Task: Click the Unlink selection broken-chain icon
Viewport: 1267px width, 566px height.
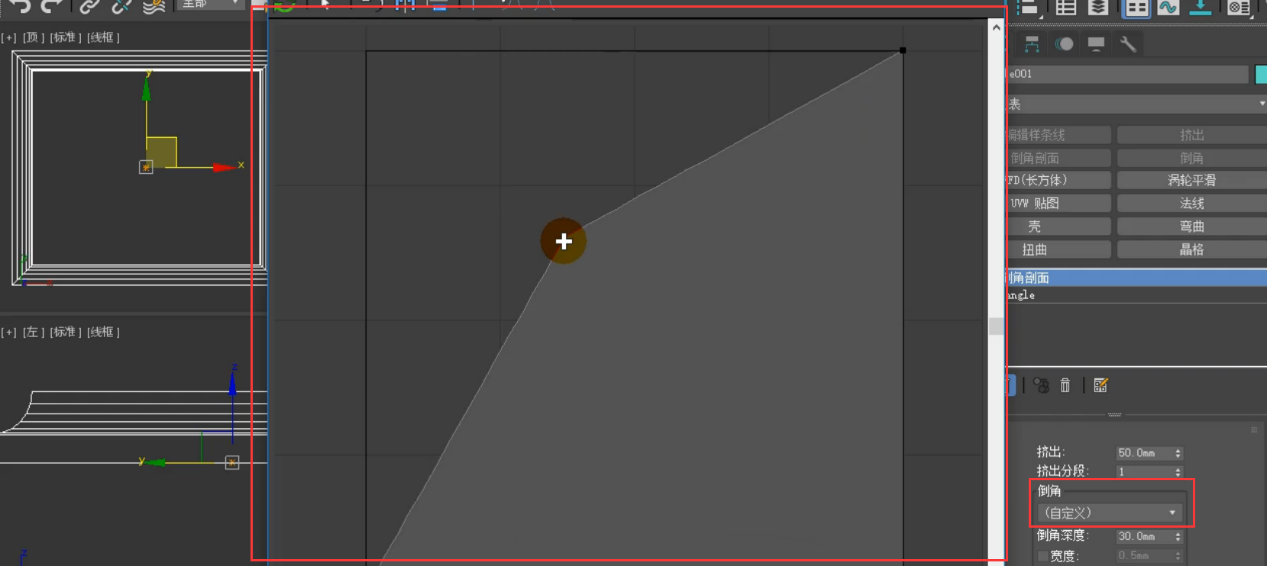Action: pyautogui.click(x=122, y=6)
